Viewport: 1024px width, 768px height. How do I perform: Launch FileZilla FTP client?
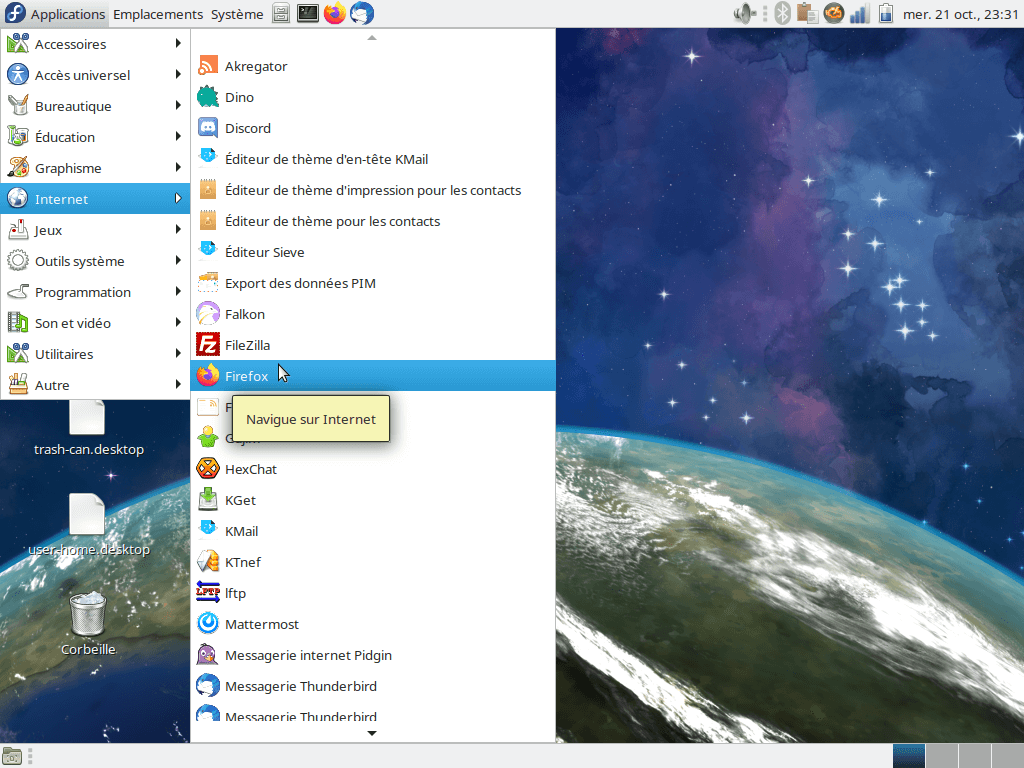[x=373, y=345]
